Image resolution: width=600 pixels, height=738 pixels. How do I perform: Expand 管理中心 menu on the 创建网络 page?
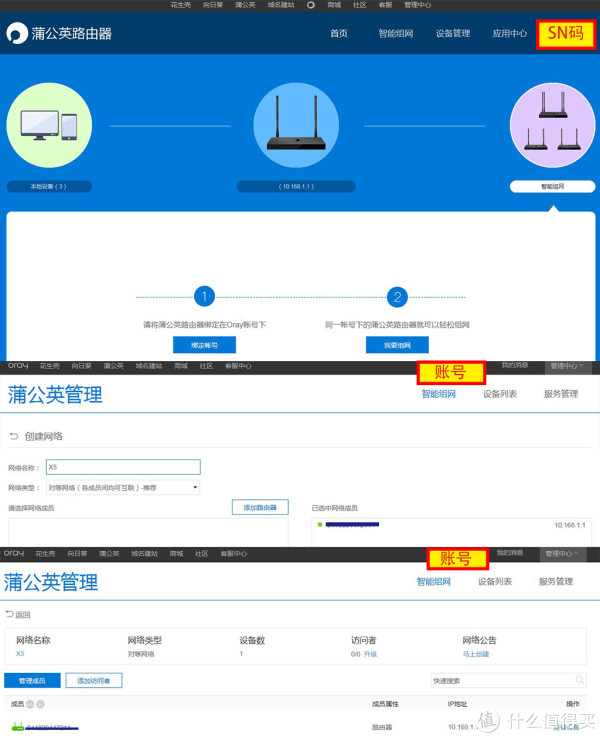(x=567, y=366)
